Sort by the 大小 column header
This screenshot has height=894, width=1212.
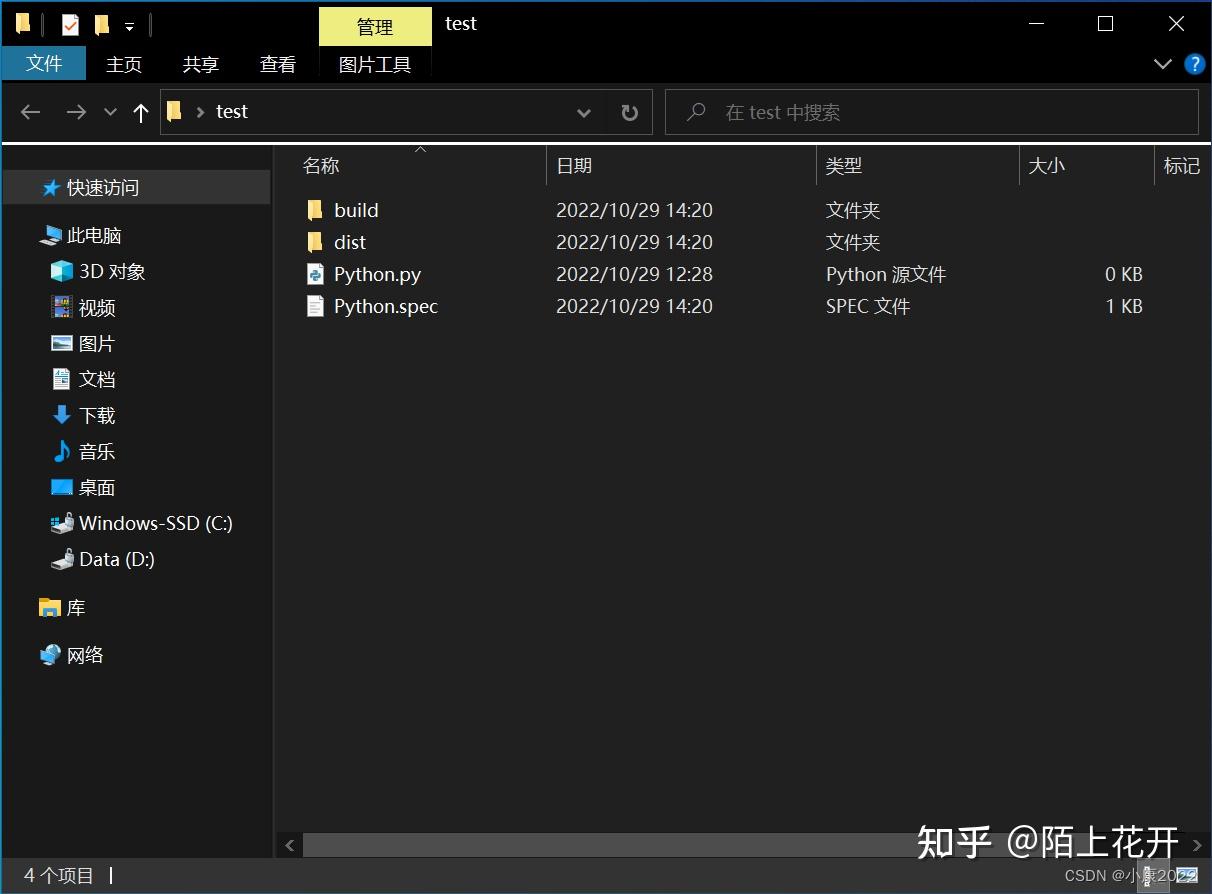tap(1047, 166)
